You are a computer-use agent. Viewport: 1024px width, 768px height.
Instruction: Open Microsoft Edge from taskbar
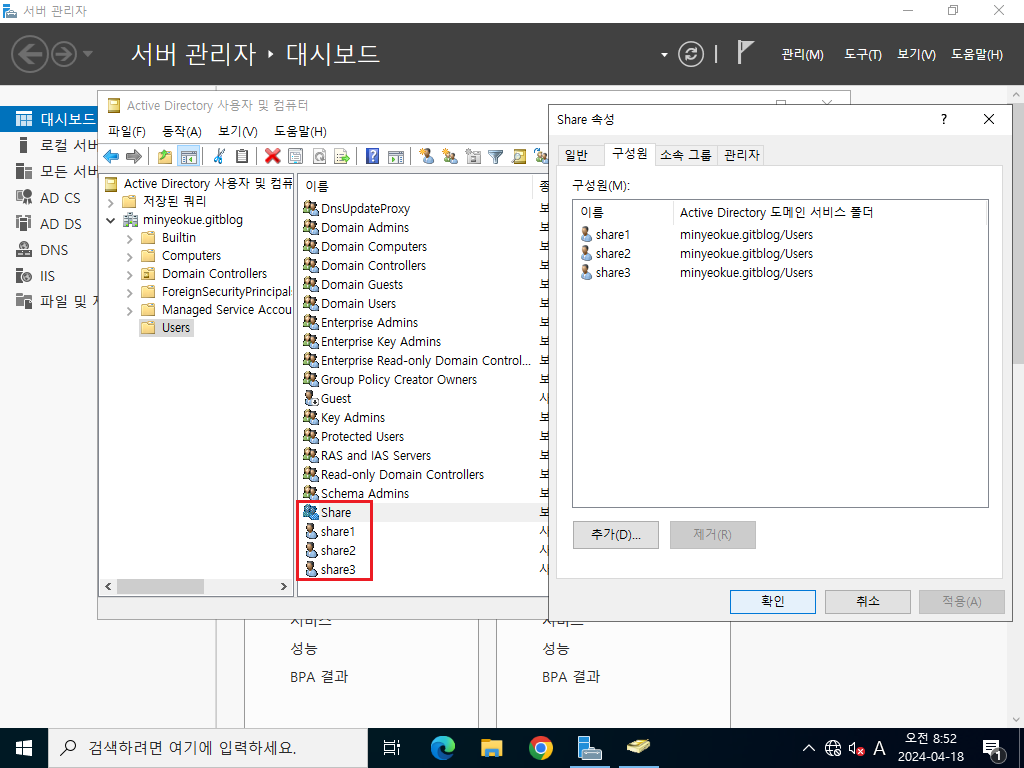(x=443, y=748)
